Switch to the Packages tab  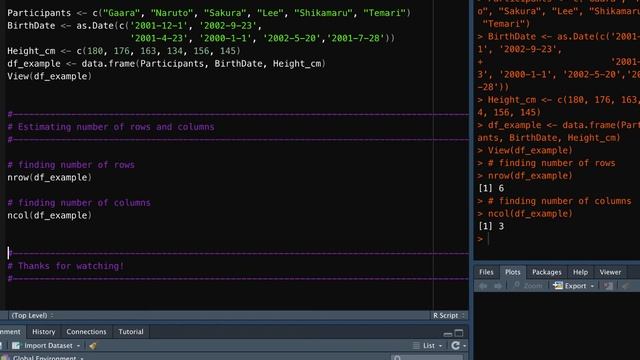coord(547,272)
